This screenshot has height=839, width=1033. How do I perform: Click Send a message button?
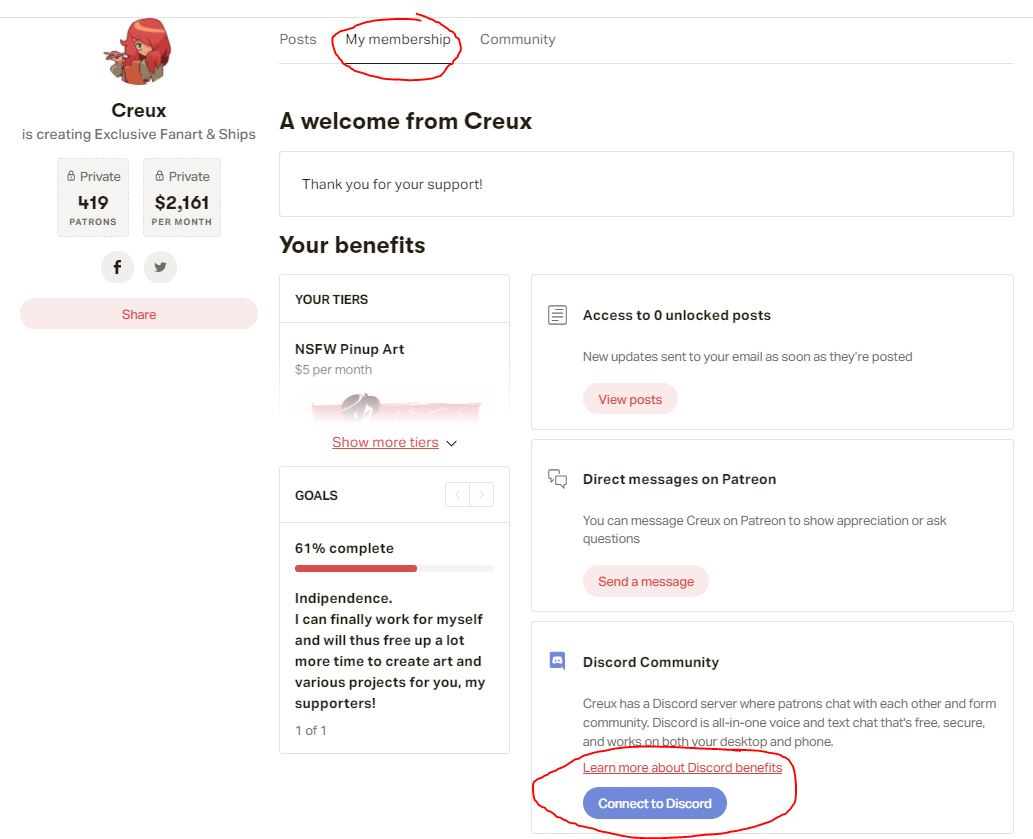pos(646,582)
